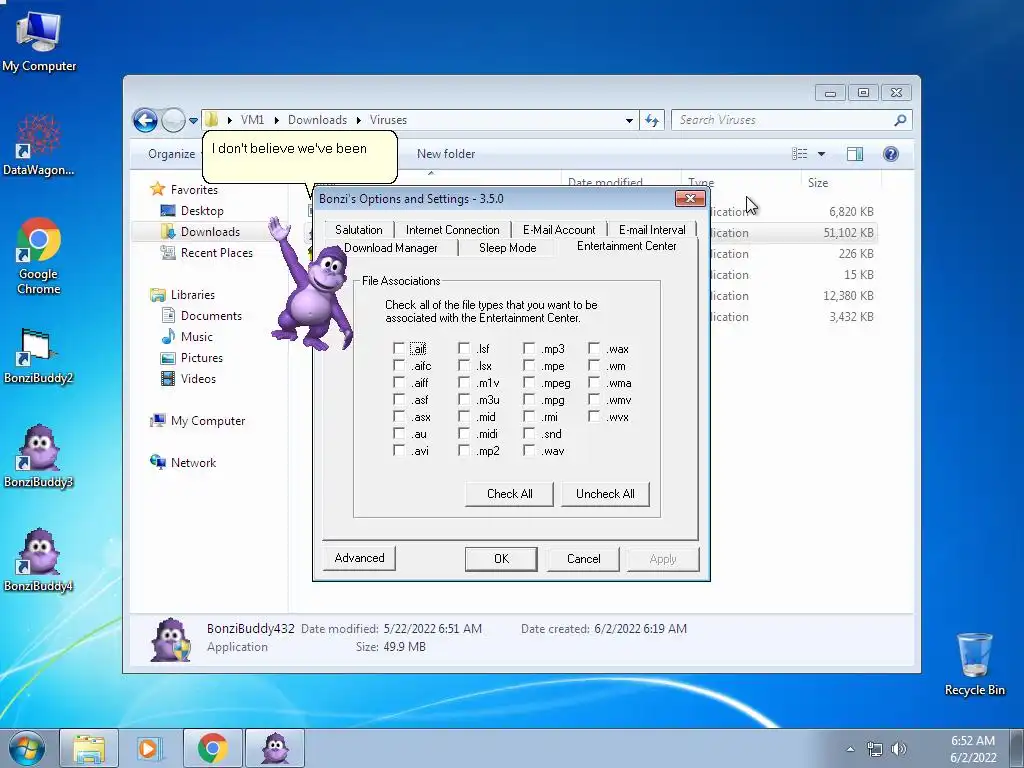Enable the .avi file association
Image resolution: width=1024 pixels, height=768 pixels.
[x=399, y=450]
